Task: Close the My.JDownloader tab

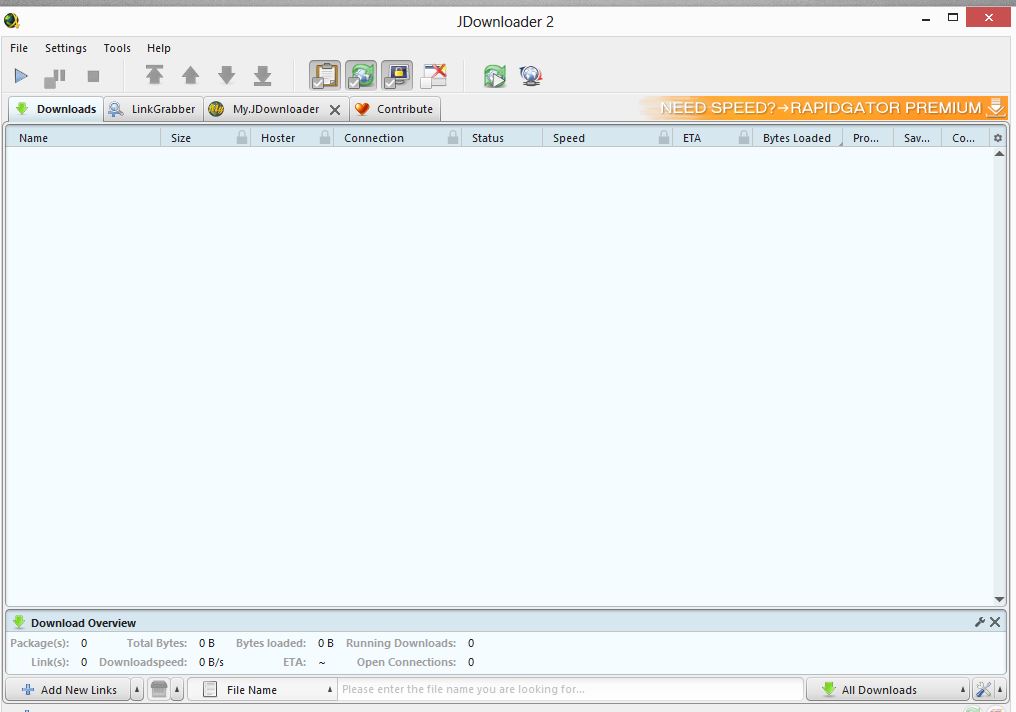Action: pyautogui.click(x=335, y=109)
